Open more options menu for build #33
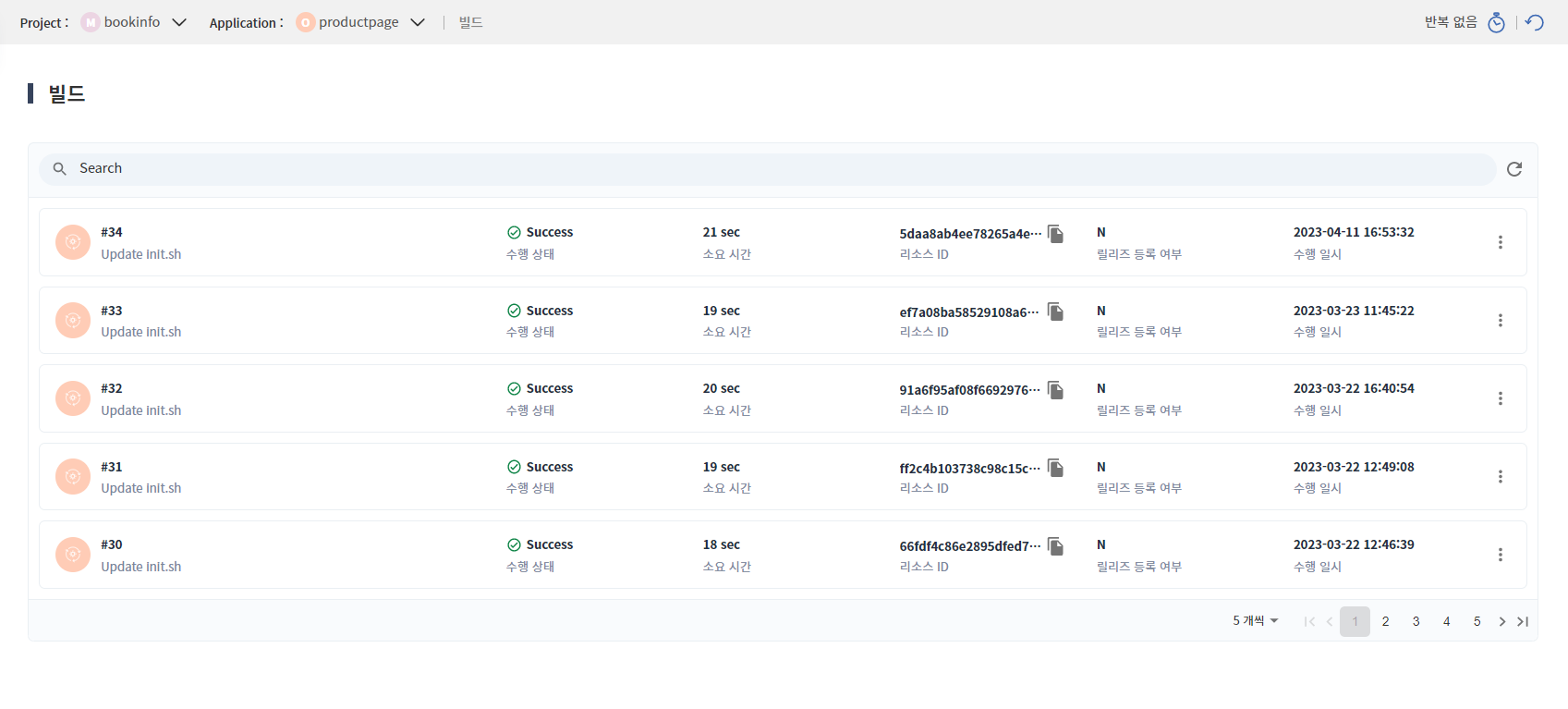The width and height of the screenshot is (1568, 709). (1500, 320)
